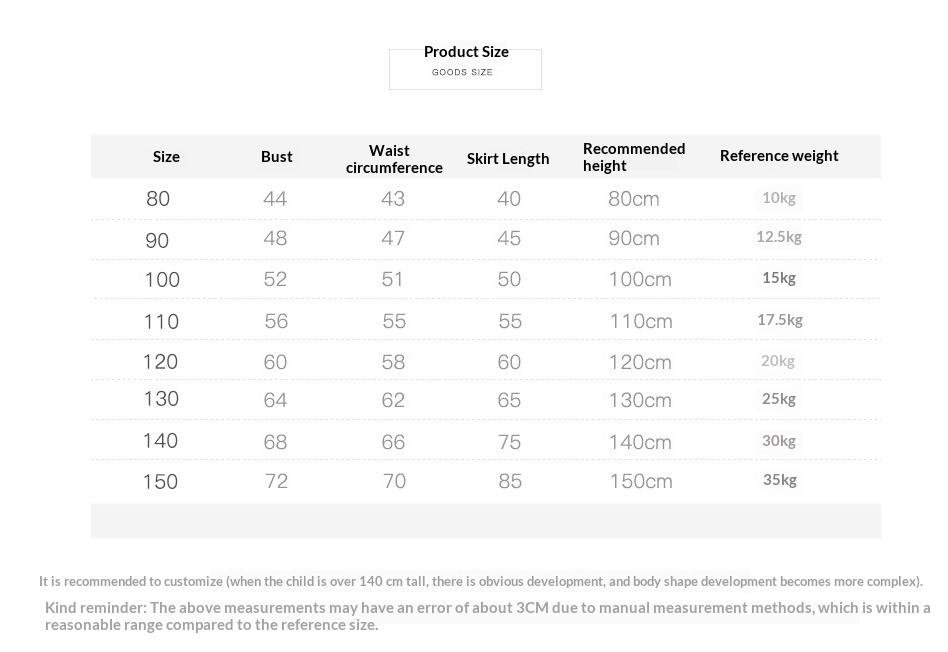Screen dimensions: 948x652
Task: Click the "Kind reminder" measurement error note
Action: pyautogui.click(x=487, y=616)
